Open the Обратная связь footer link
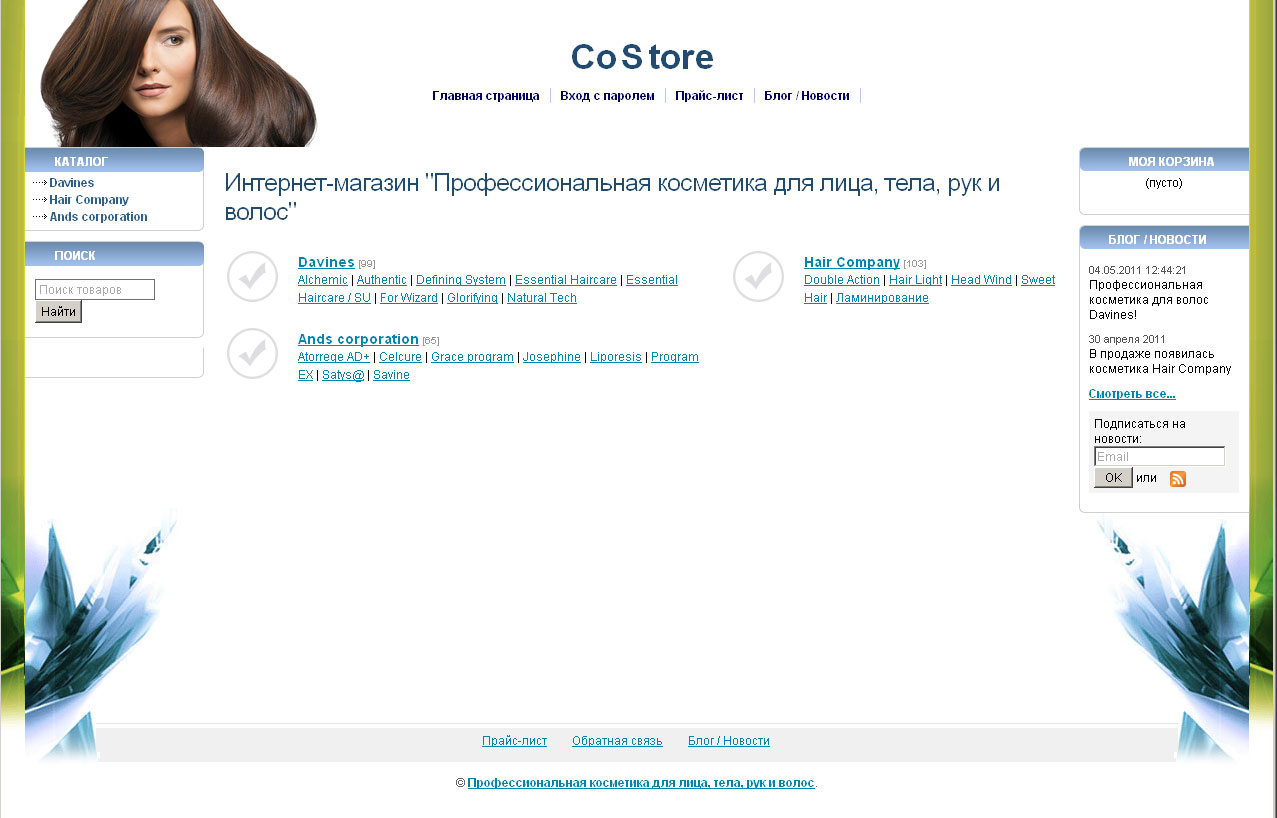 [x=616, y=740]
